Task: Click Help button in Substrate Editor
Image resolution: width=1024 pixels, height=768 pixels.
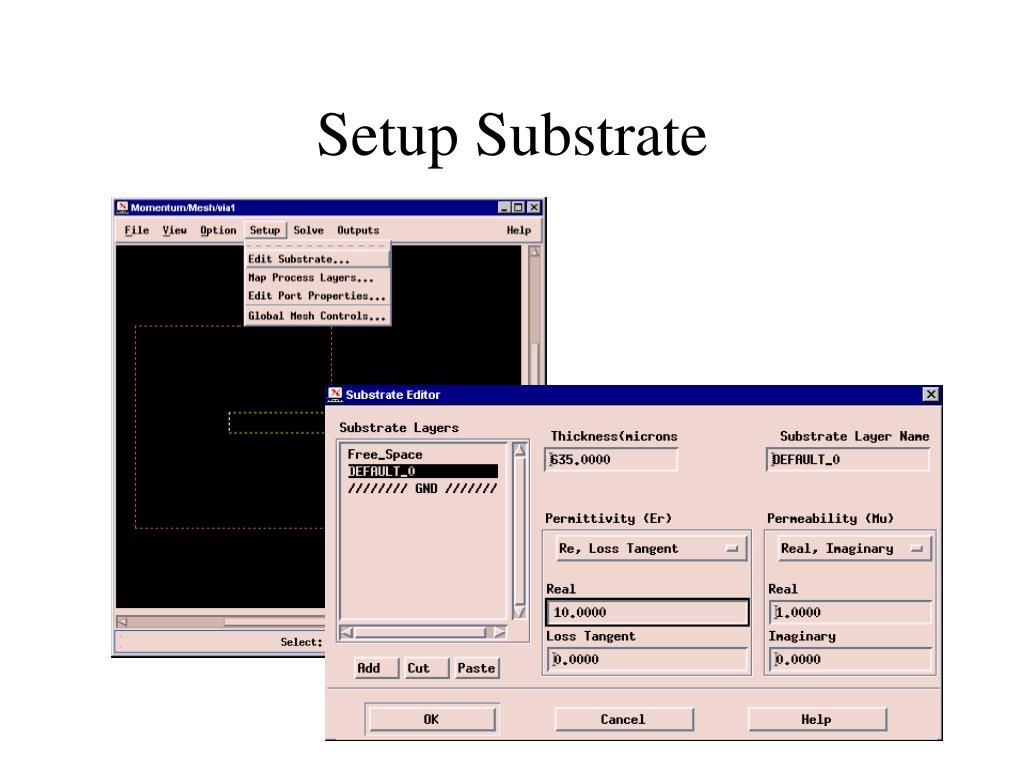Action: click(816, 719)
